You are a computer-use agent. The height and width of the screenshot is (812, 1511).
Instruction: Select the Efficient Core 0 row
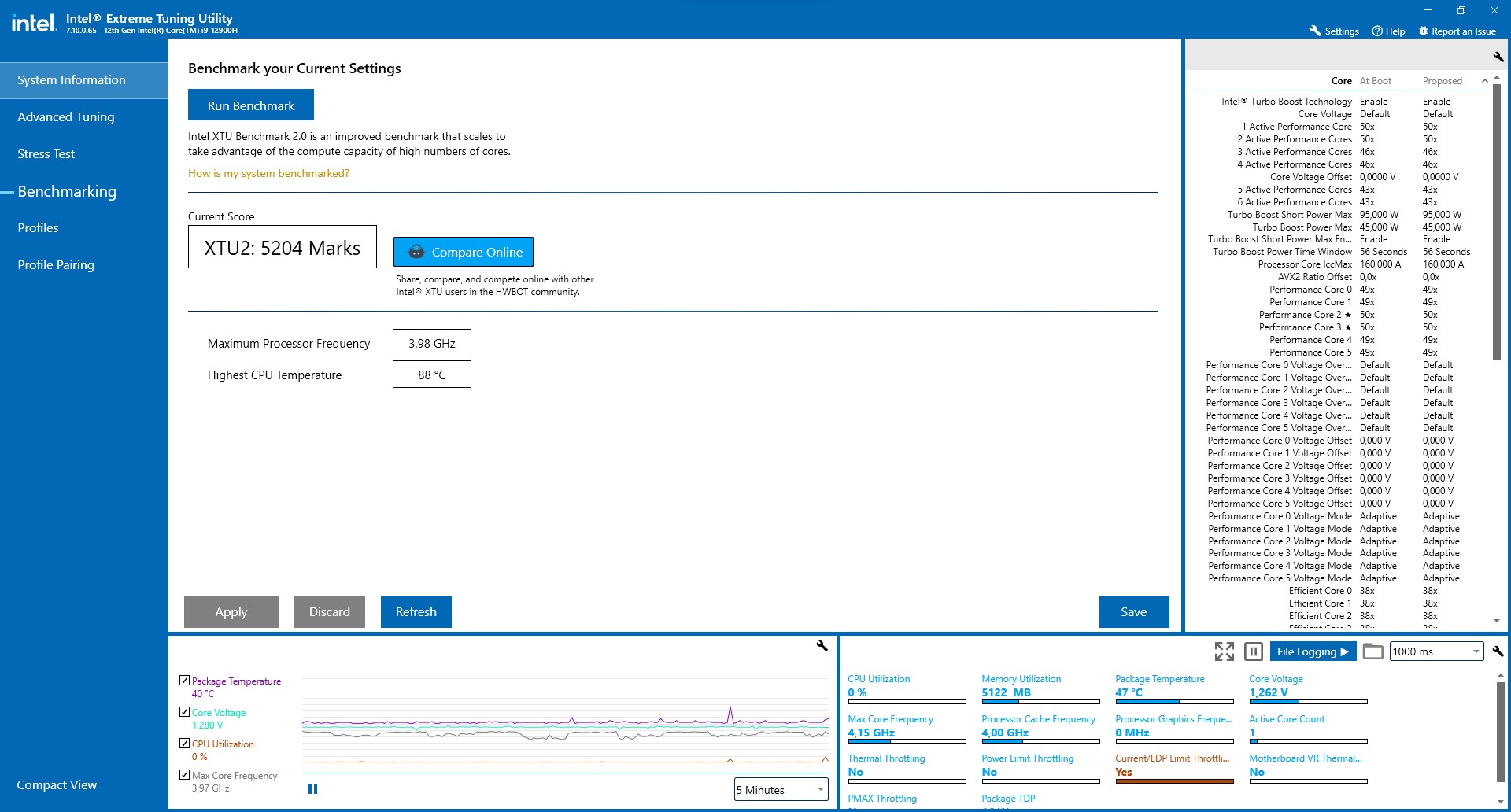click(1341, 591)
